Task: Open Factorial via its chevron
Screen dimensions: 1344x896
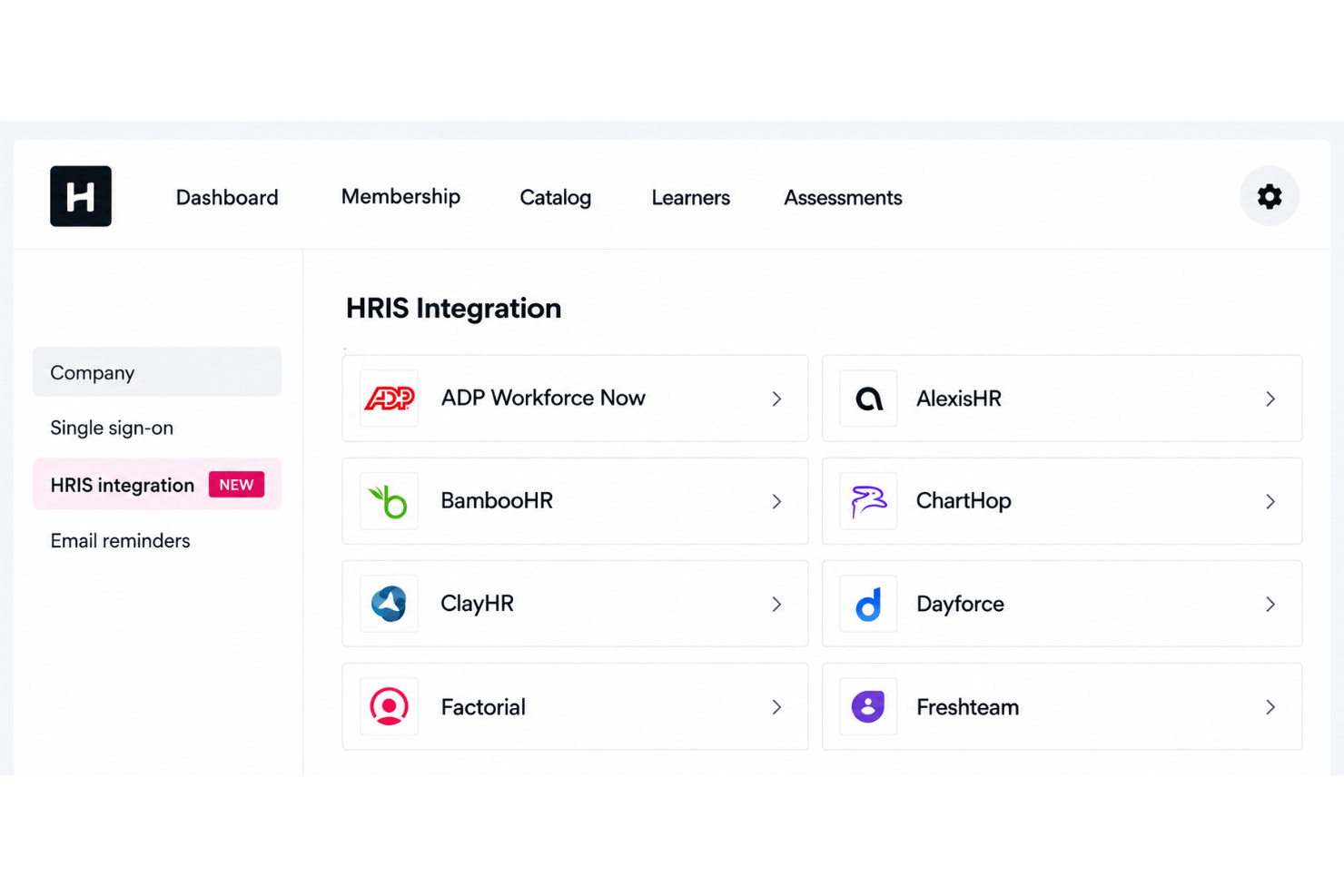Action: (x=776, y=706)
